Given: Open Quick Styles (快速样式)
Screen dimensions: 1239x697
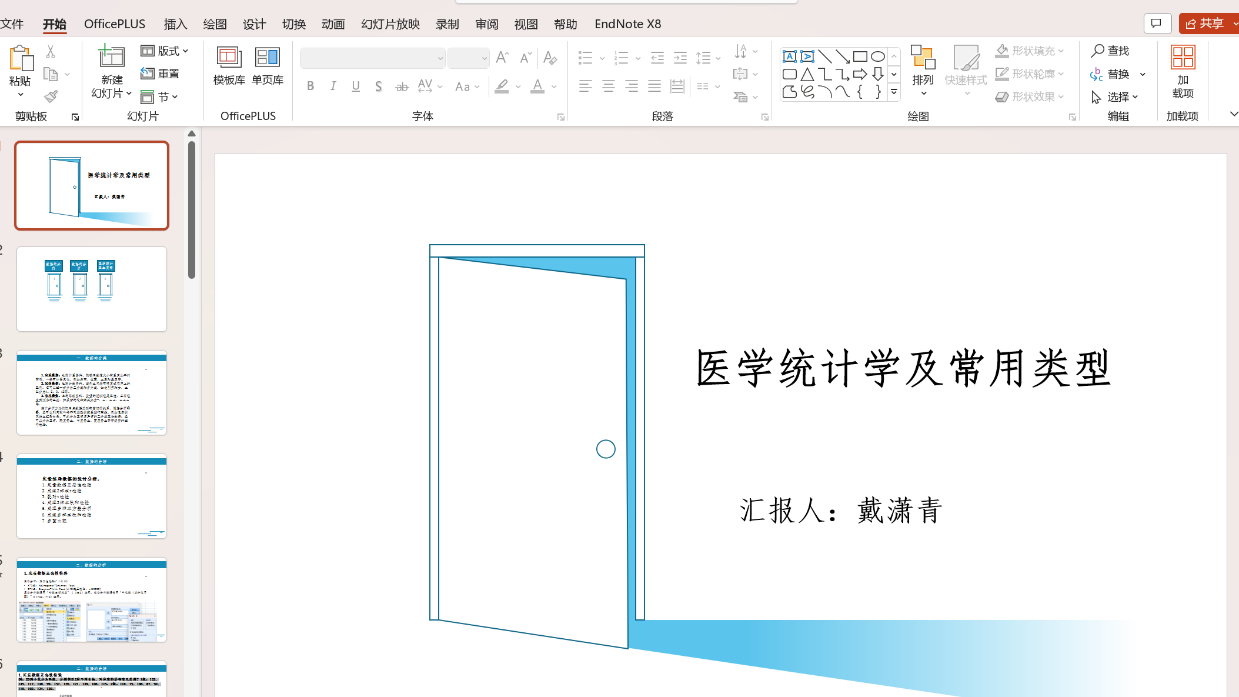Looking at the screenshot, I should (x=966, y=71).
